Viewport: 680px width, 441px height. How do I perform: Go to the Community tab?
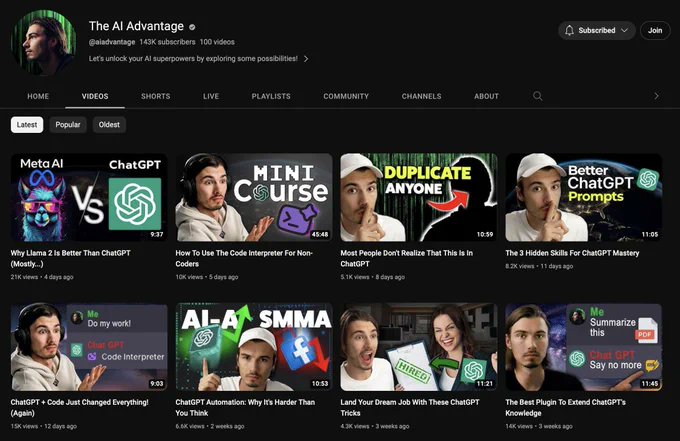(346, 96)
